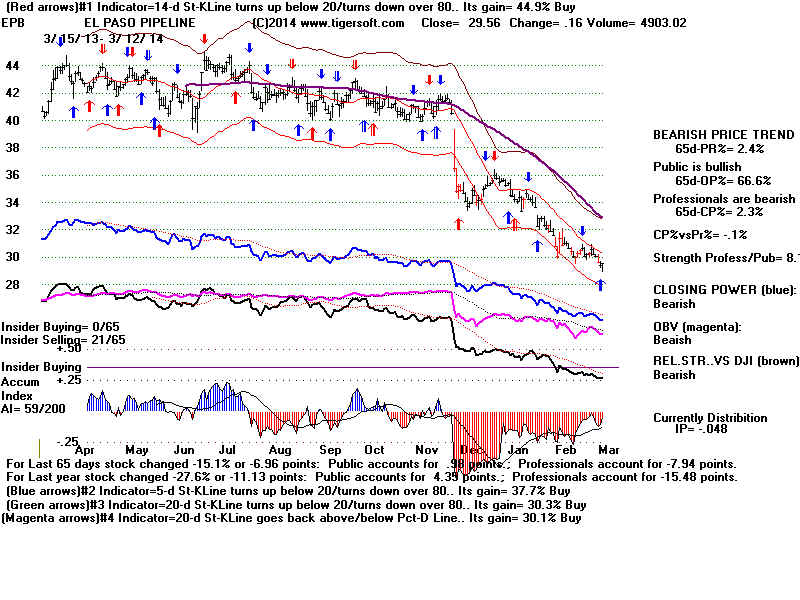Click the For Last year summary line
This screenshot has width=800, height=600.
point(372,478)
